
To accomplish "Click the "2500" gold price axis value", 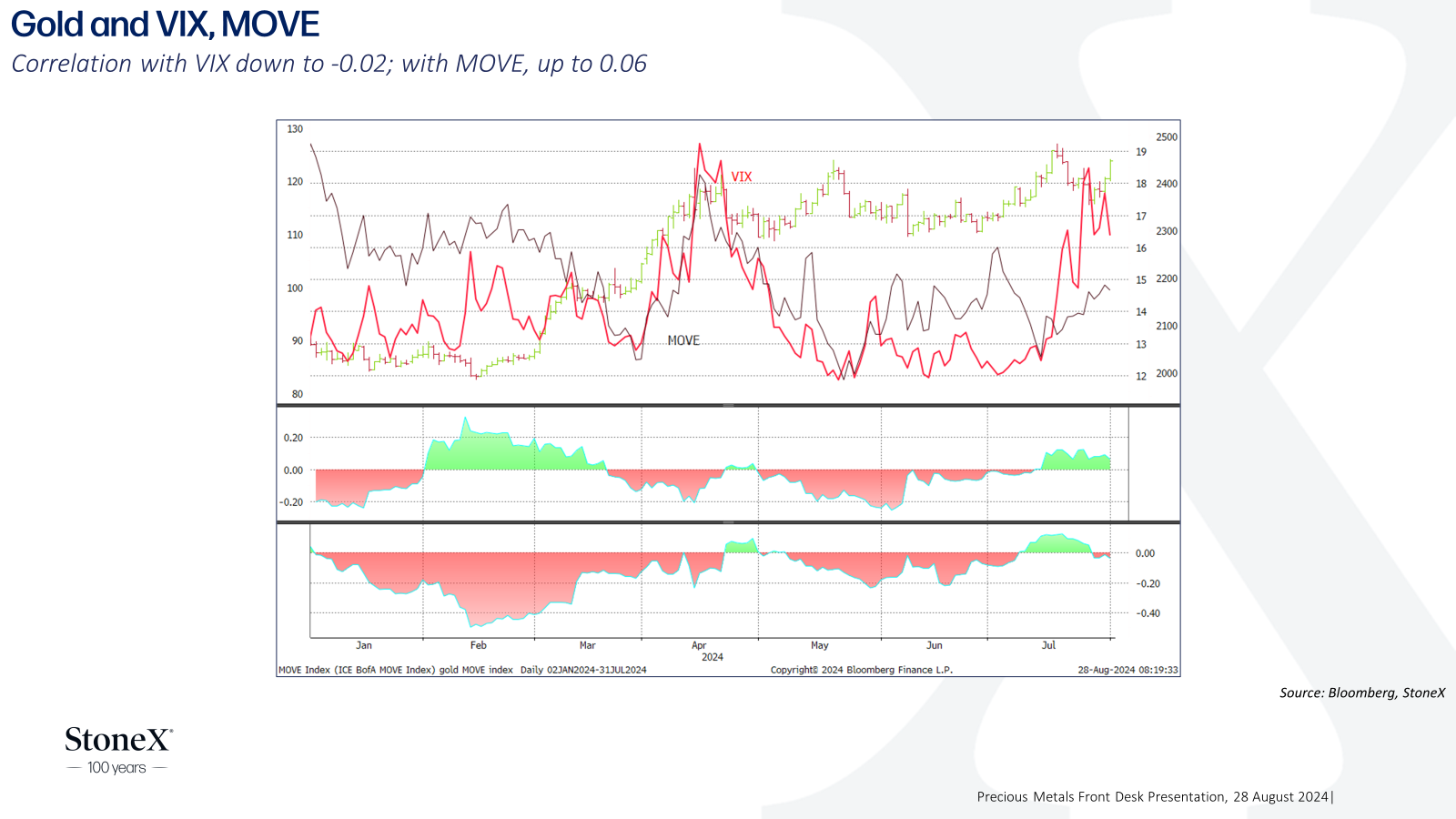I will 1167,137.
